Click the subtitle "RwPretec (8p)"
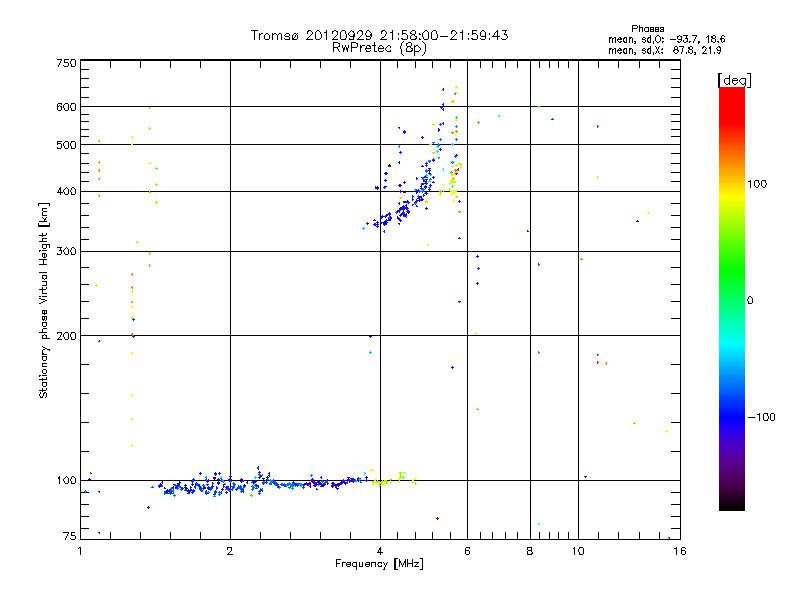Viewport: 800px width, 600px height. coord(379,48)
